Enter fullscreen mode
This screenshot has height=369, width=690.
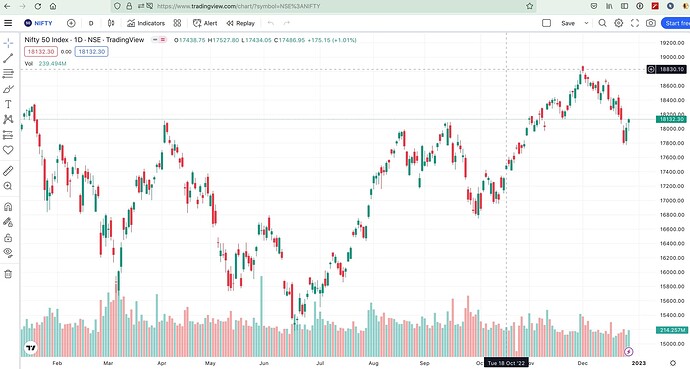click(x=635, y=23)
